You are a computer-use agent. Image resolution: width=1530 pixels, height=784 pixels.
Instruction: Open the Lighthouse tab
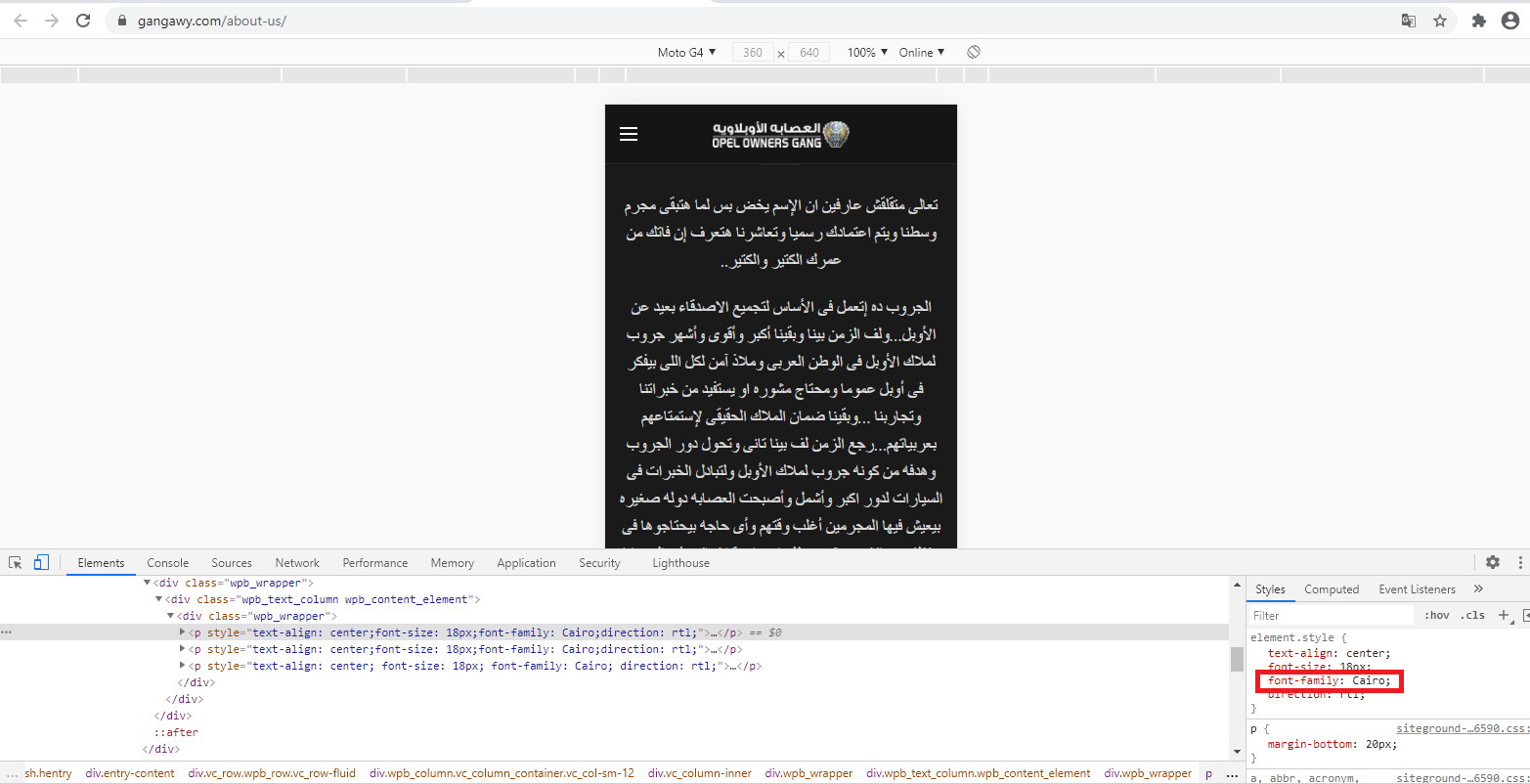[x=680, y=563]
